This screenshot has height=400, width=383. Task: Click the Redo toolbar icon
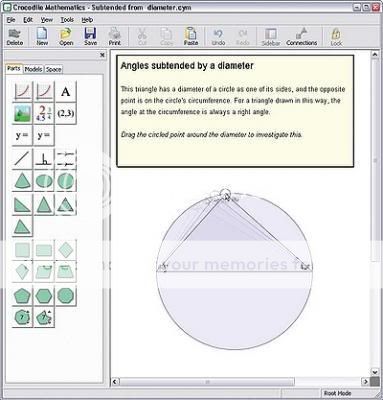tap(243, 37)
